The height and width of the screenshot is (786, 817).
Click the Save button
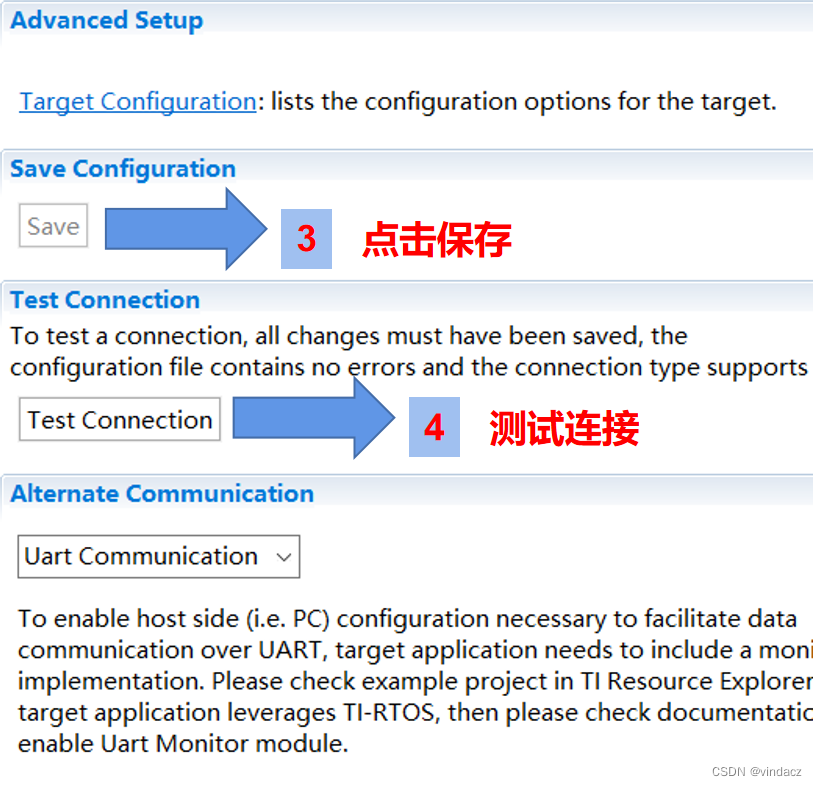tap(53, 226)
